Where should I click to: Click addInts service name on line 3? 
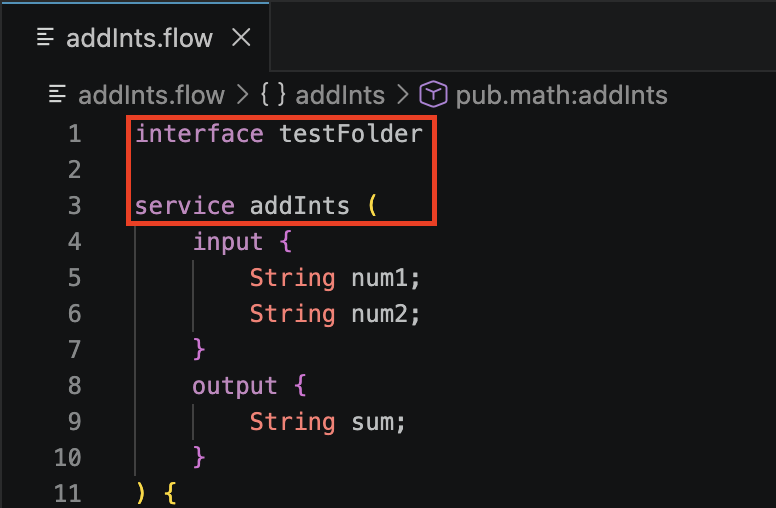[x=299, y=206]
